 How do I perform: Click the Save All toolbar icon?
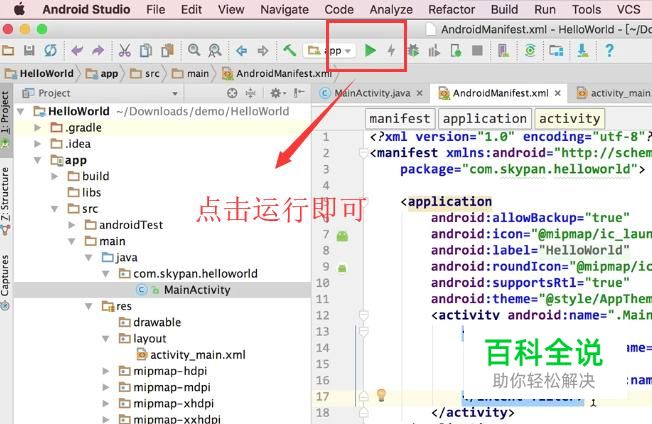pos(29,51)
